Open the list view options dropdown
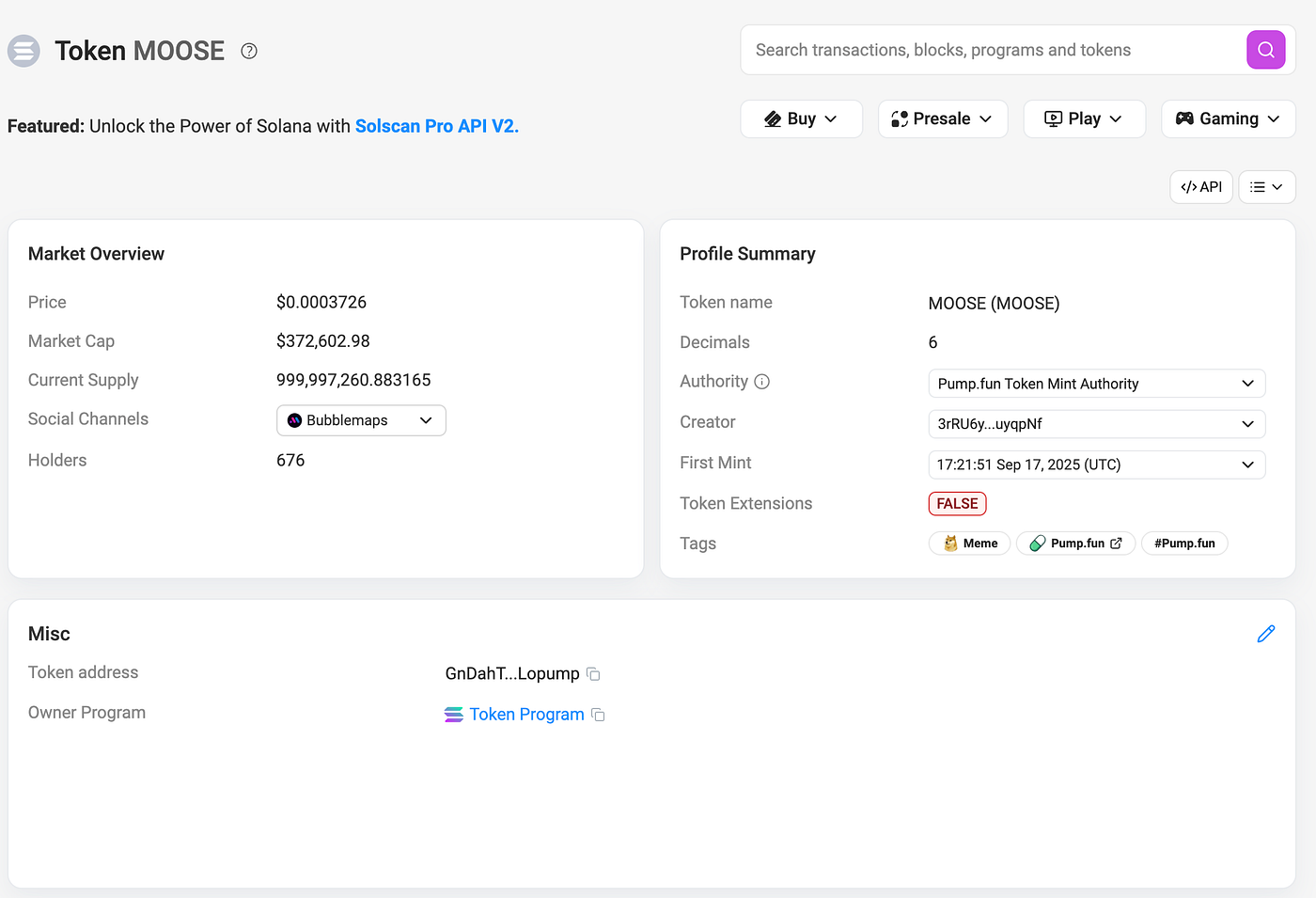Image resolution: width=1316 pixels, height=898 pixels. coord(1267,187)
